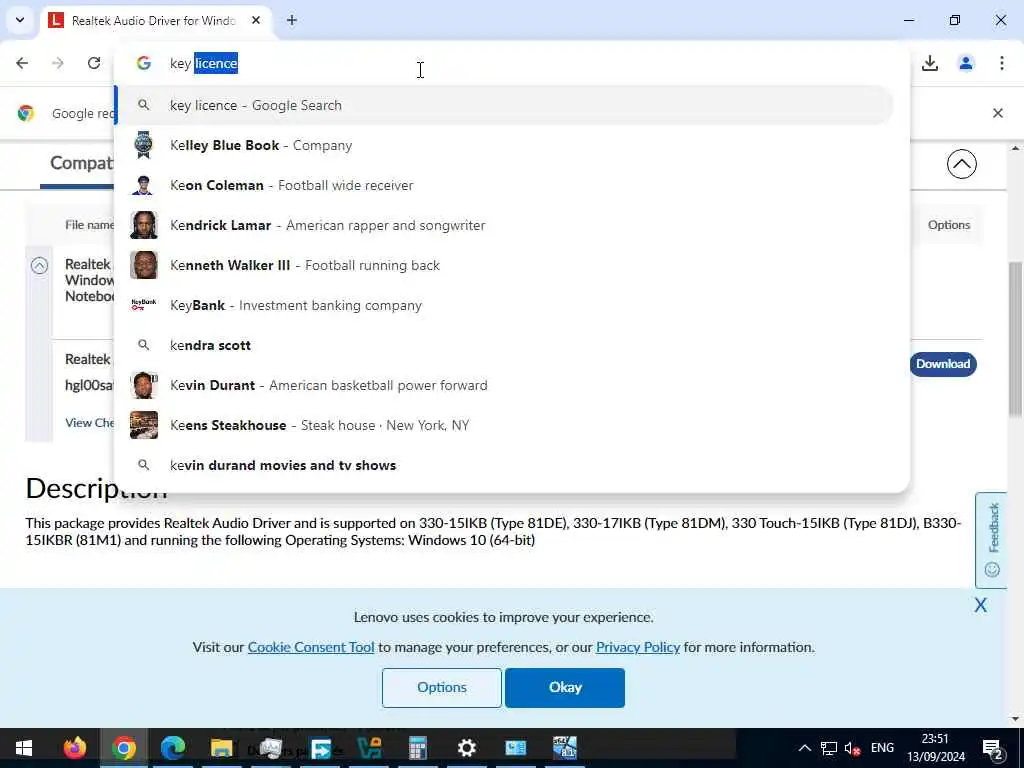Open the Cookie Consent Tool link
Viewport: 1024px width, 768px height.
point(311,647)
